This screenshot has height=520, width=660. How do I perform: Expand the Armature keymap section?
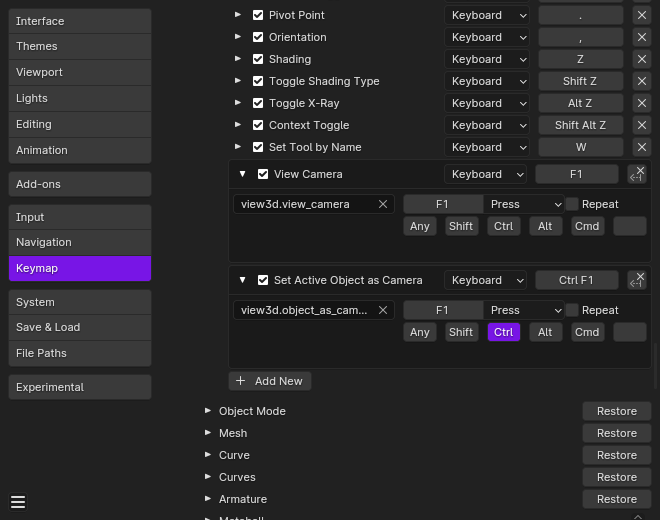(208, 499)
